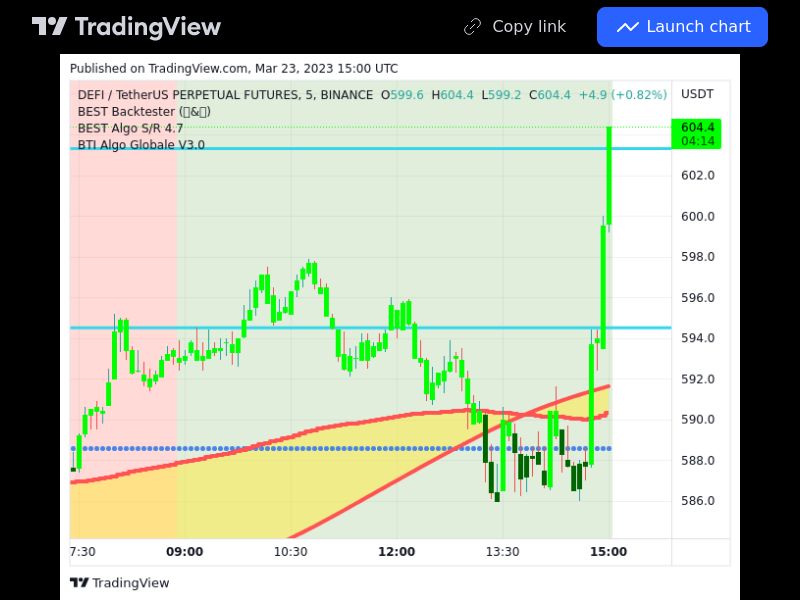800x600 pixels.
Task: Click the 588.0 price axis label
Action: (x=697, y=461)
